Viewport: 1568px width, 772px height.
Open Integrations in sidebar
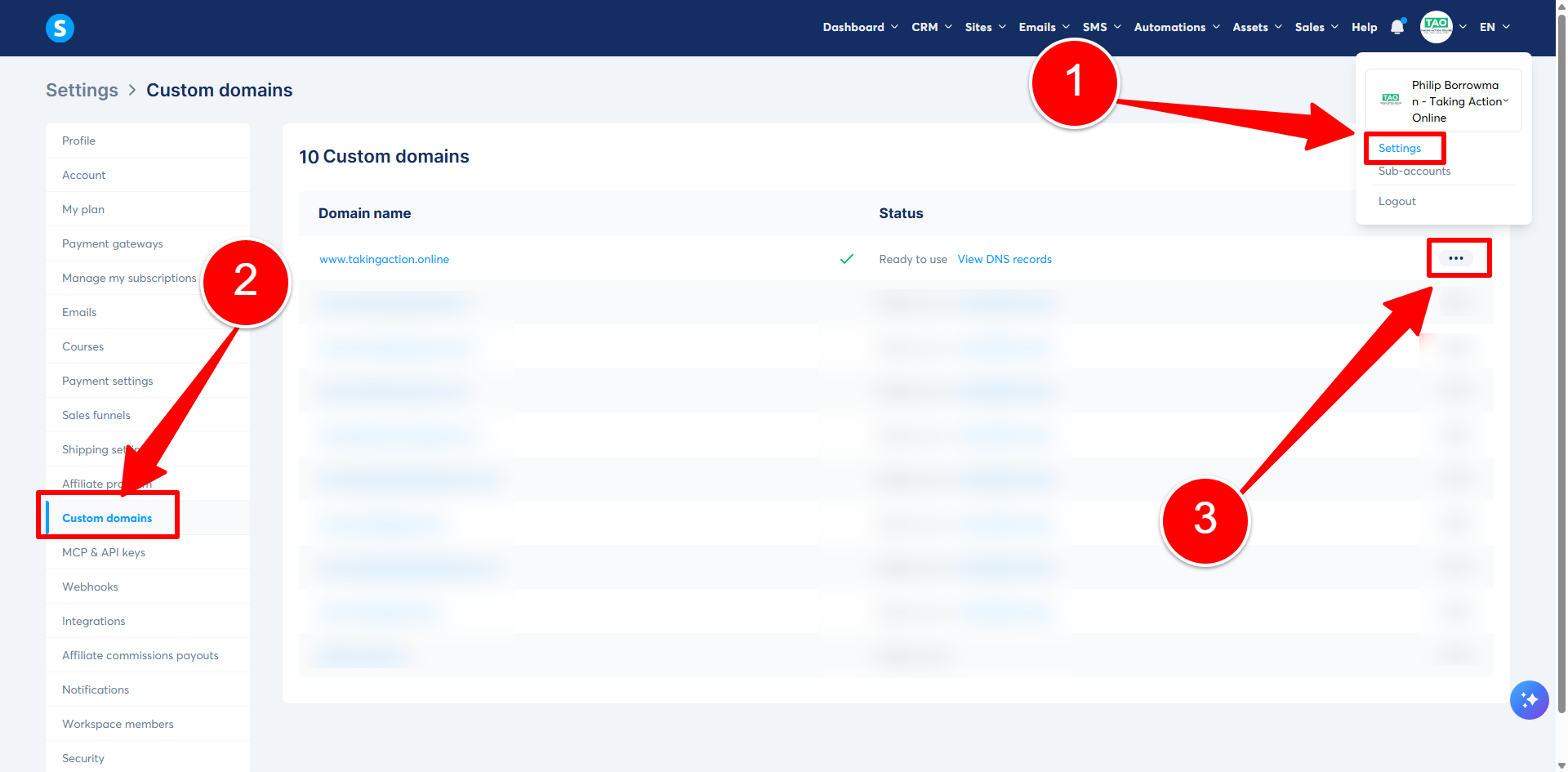coord(148,621)
